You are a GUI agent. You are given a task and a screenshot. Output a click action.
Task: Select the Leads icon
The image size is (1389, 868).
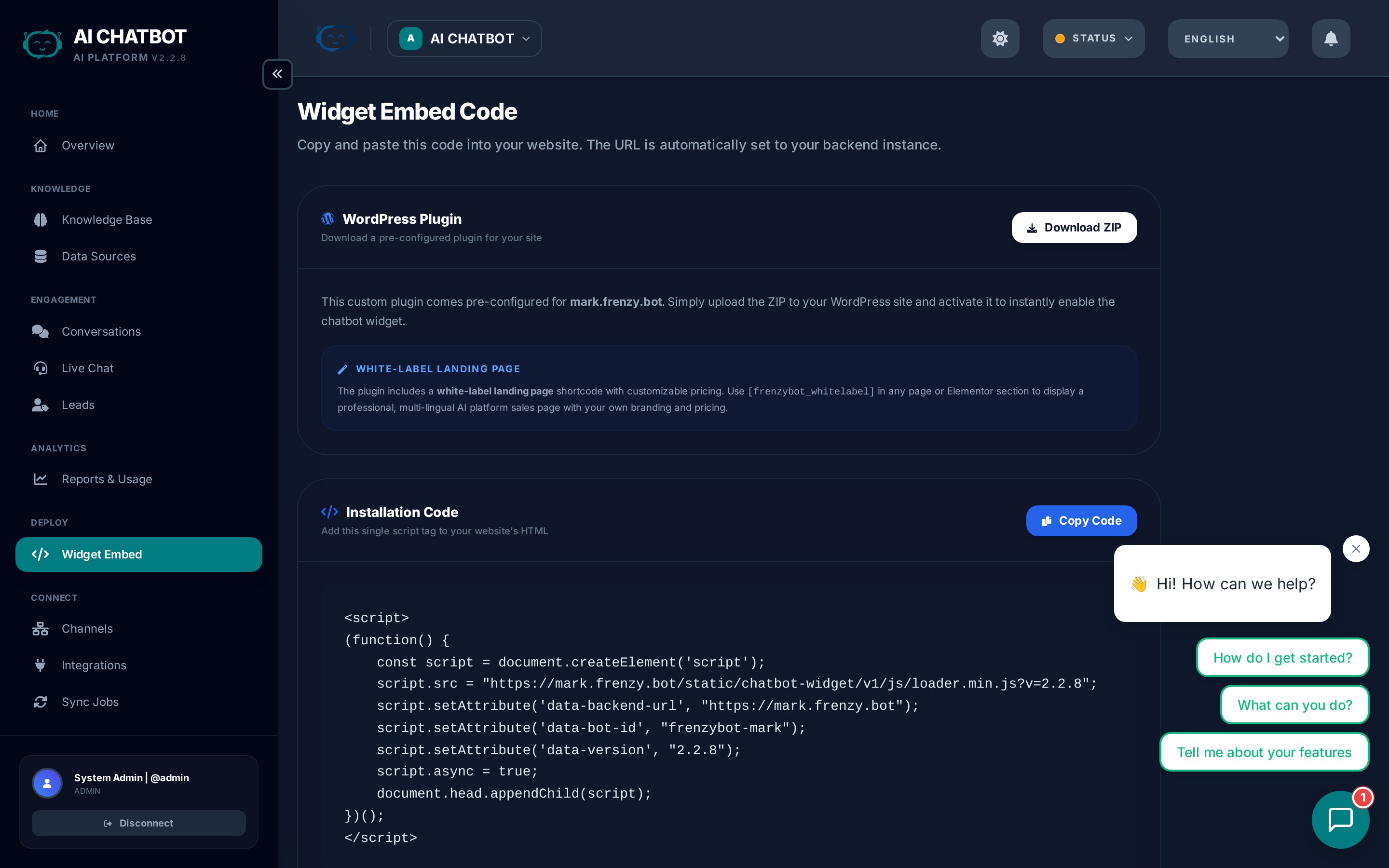click(x=40, y=405)
